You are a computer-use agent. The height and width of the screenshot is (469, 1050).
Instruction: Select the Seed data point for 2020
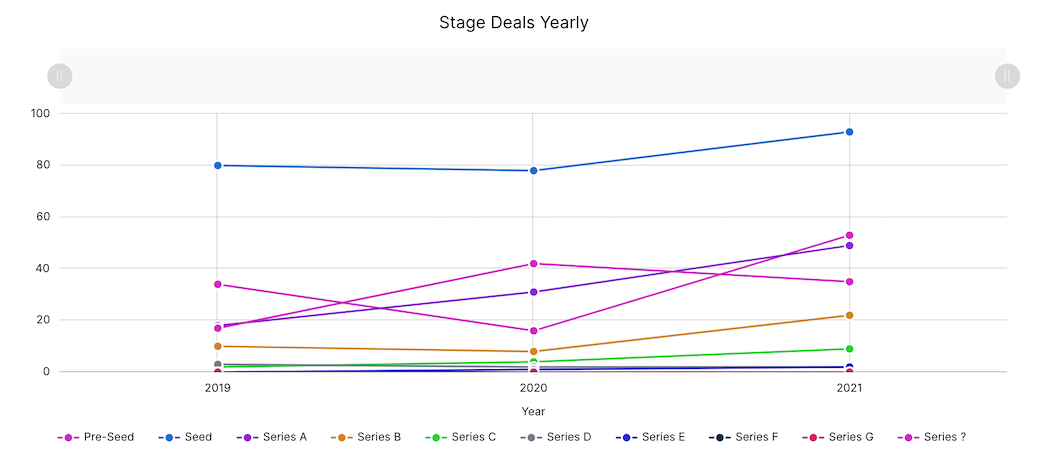click(x=533, y=171)
